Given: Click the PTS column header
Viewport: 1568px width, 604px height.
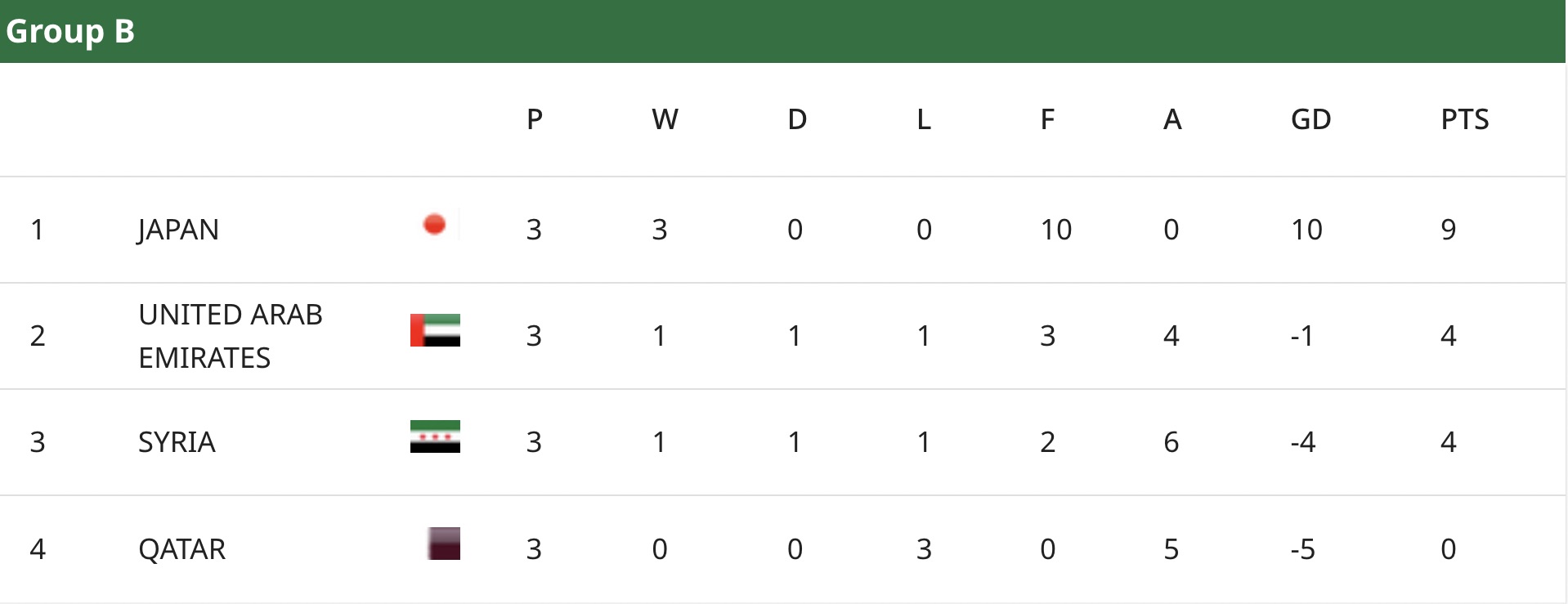Looking at the screenshot, I should coord(1464,119).
